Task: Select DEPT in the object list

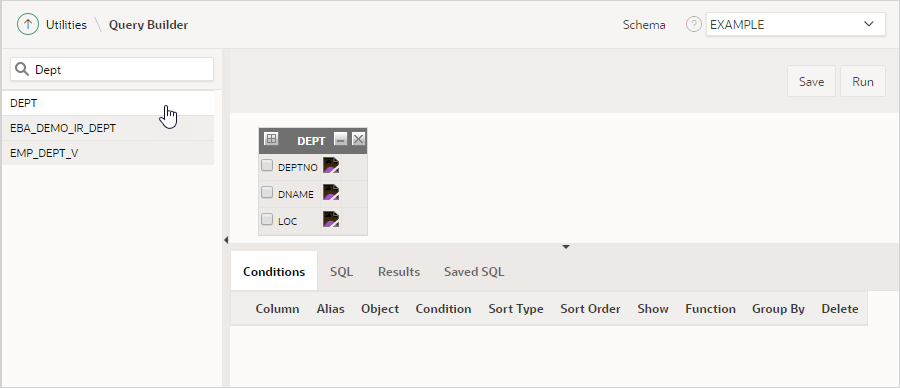Action: pyautogui.click(x=108, y=103)
